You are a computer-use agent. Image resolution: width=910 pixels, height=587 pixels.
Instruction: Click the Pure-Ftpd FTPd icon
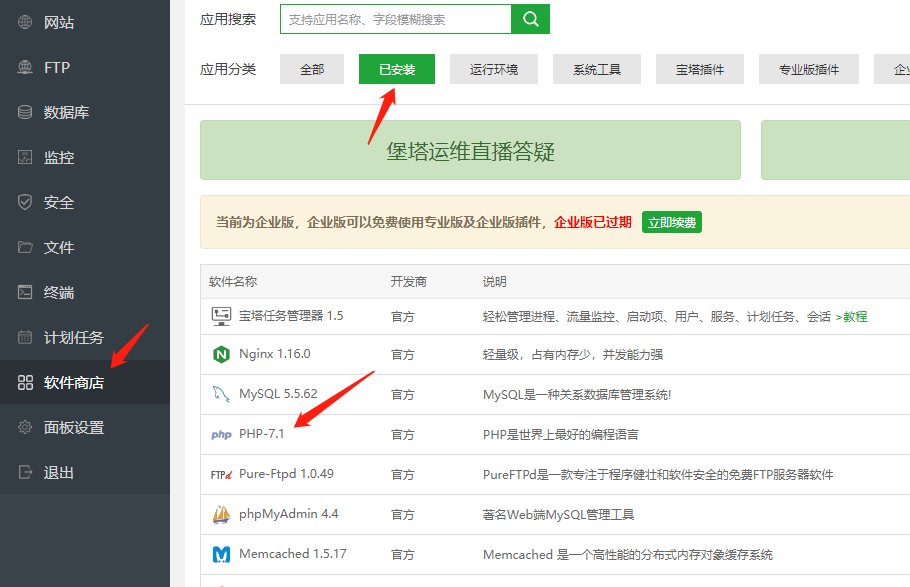click(x=221, y=474)
